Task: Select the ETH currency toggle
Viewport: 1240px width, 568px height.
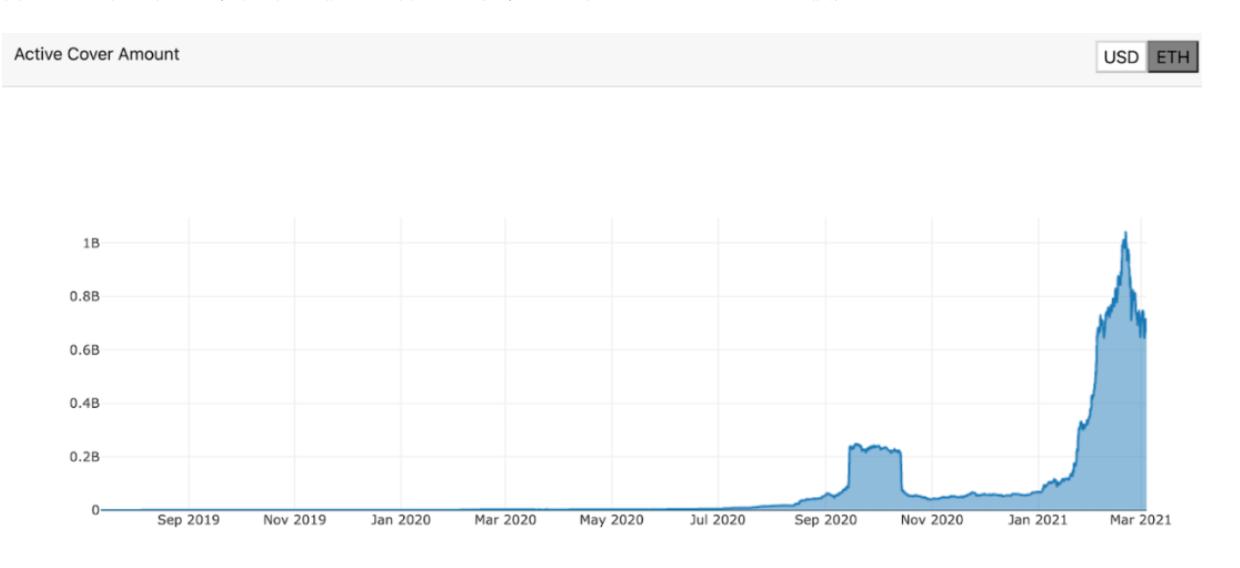Action: (x=1172, y=57)
